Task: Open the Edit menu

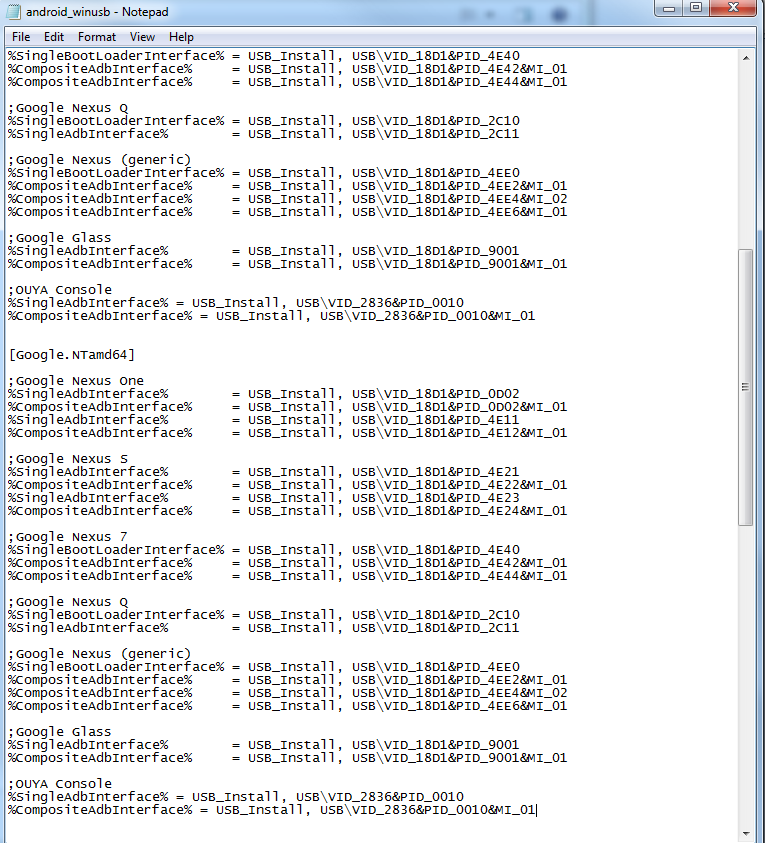Action: [53, 37]
